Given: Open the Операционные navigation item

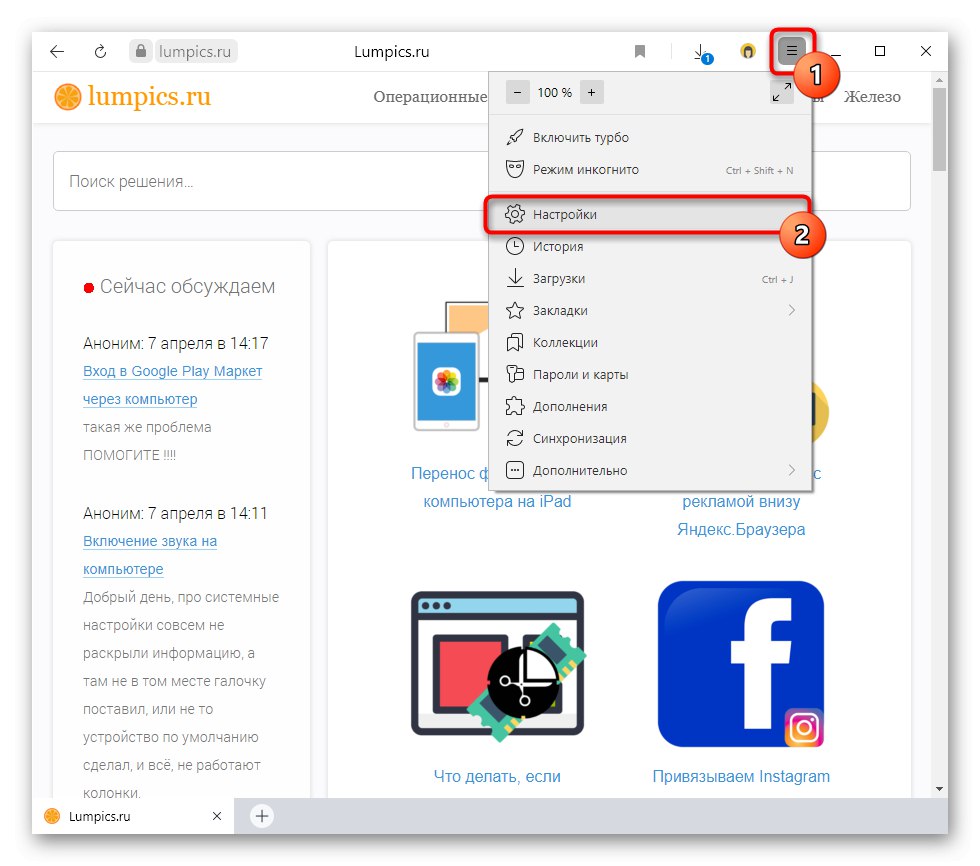Looking at the screenshot, I should tap(430, 97).
